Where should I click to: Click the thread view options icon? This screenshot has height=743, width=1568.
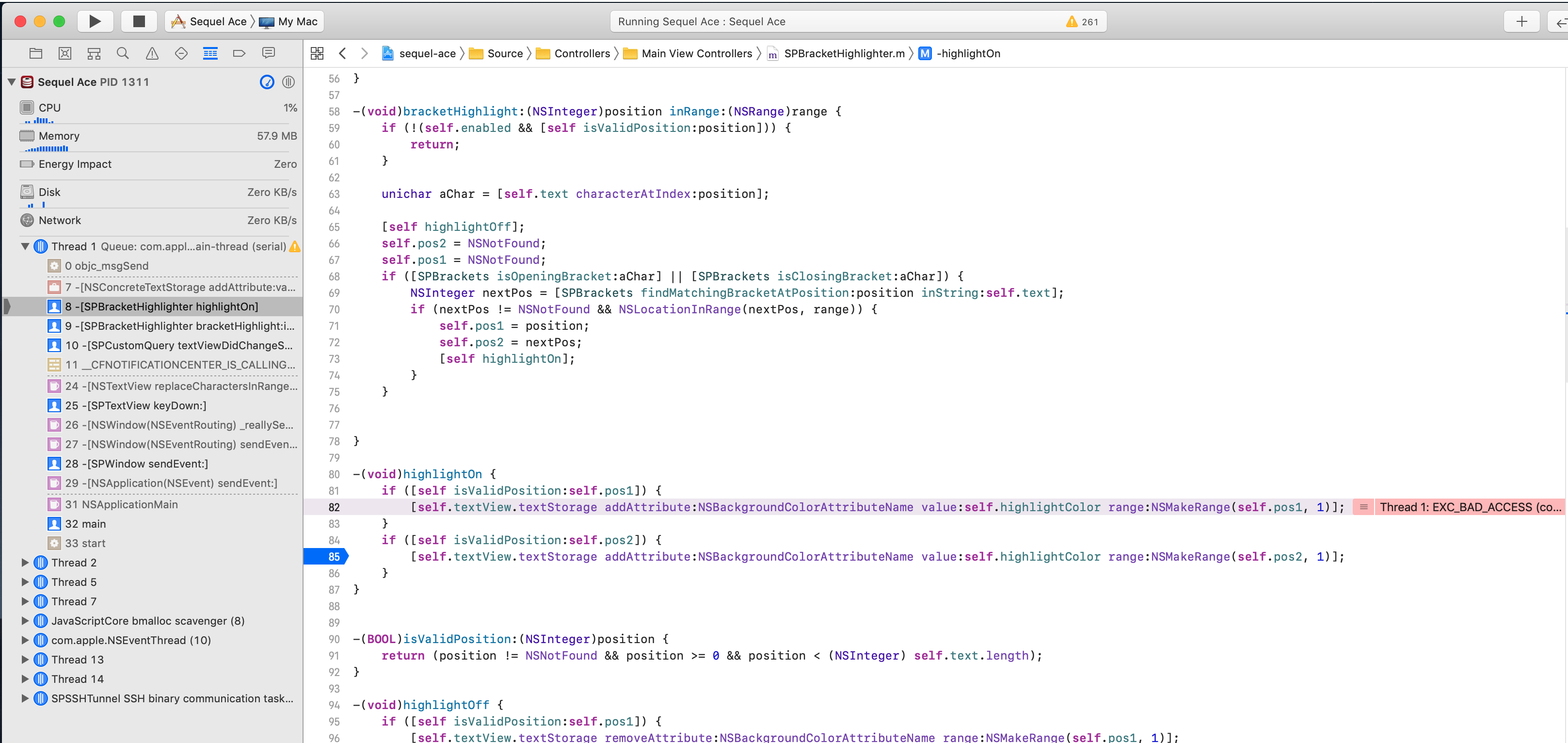(288, 82)
